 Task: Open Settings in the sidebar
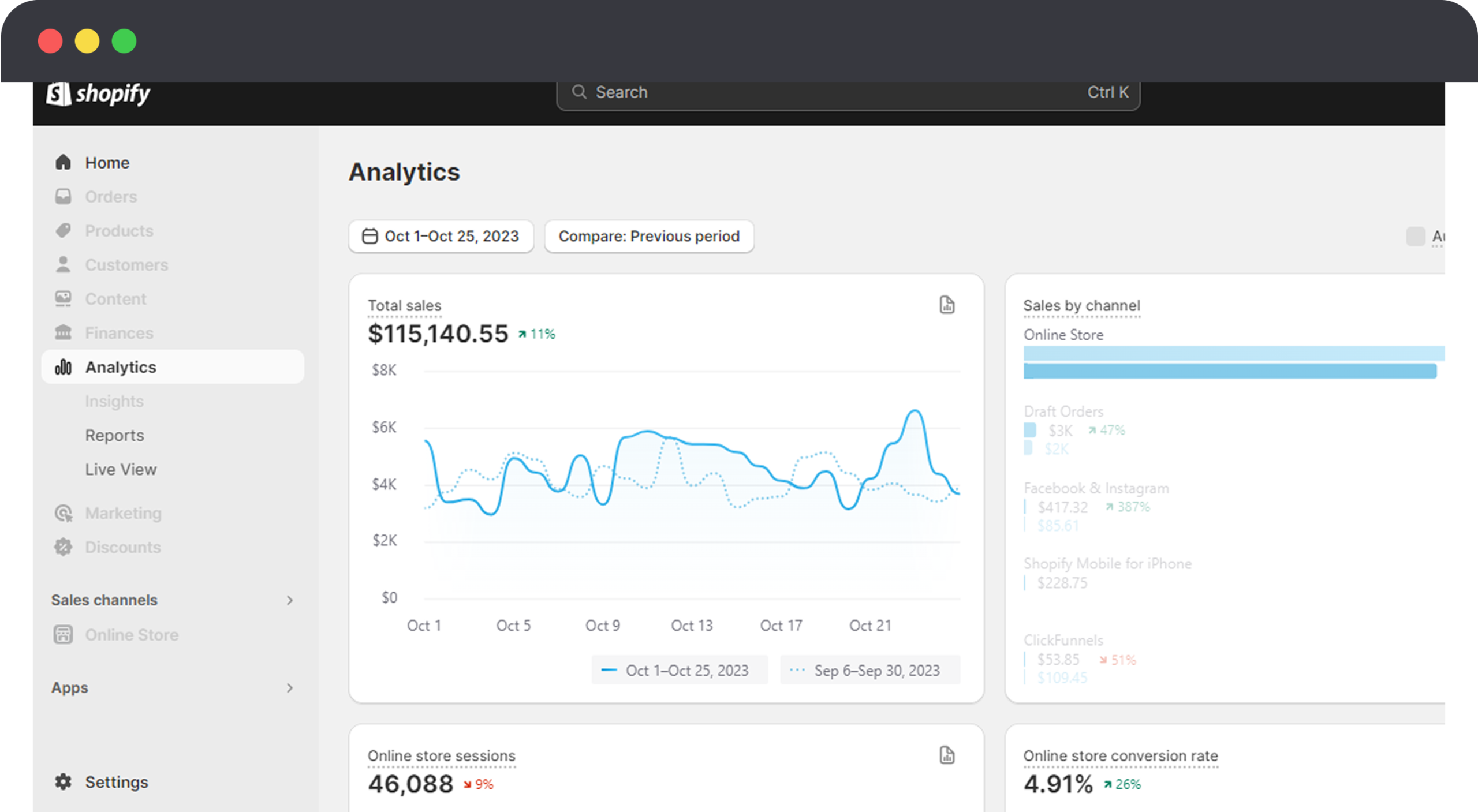[173, 781]
